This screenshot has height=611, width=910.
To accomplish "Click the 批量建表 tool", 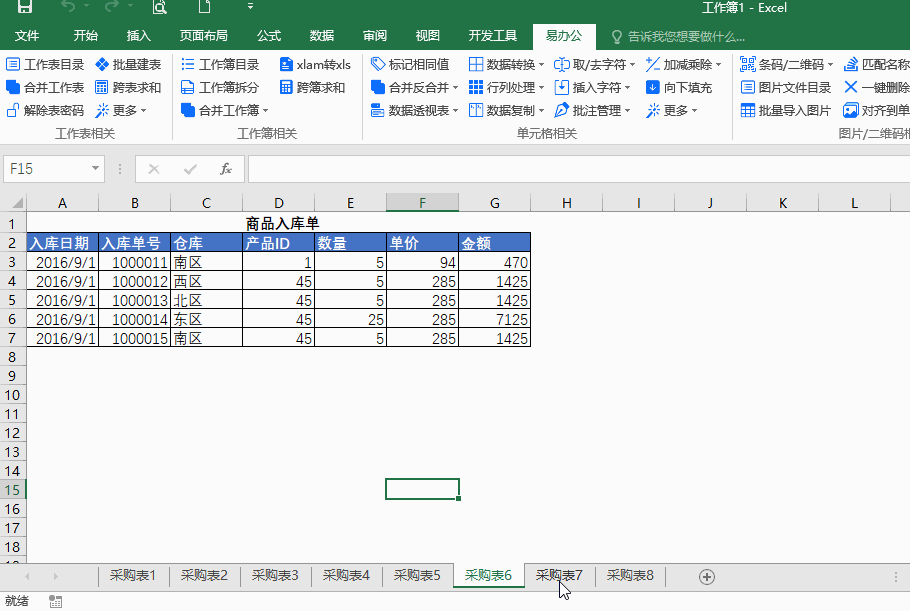I will (x=128, y=64).
